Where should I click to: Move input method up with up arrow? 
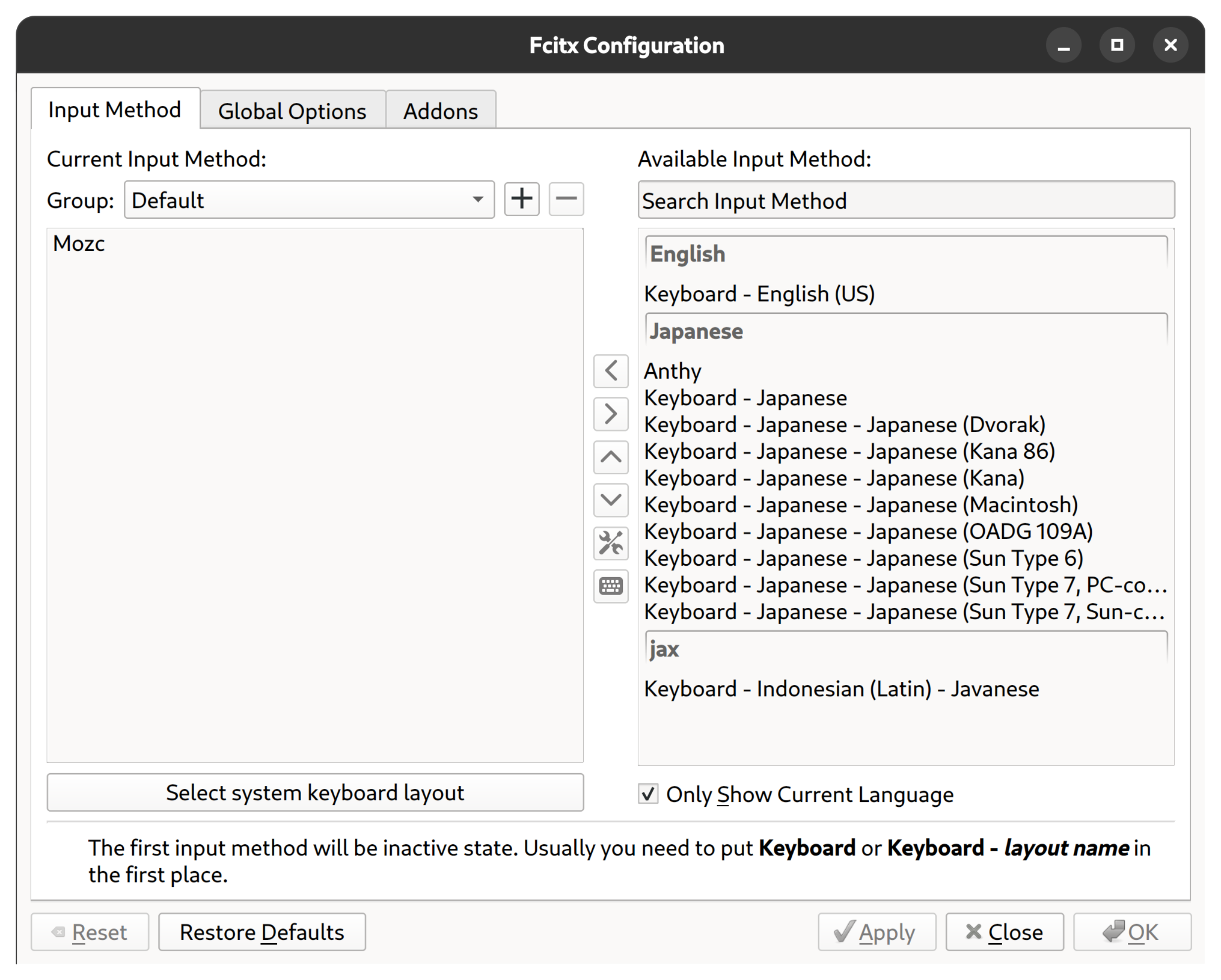[610, 457]
